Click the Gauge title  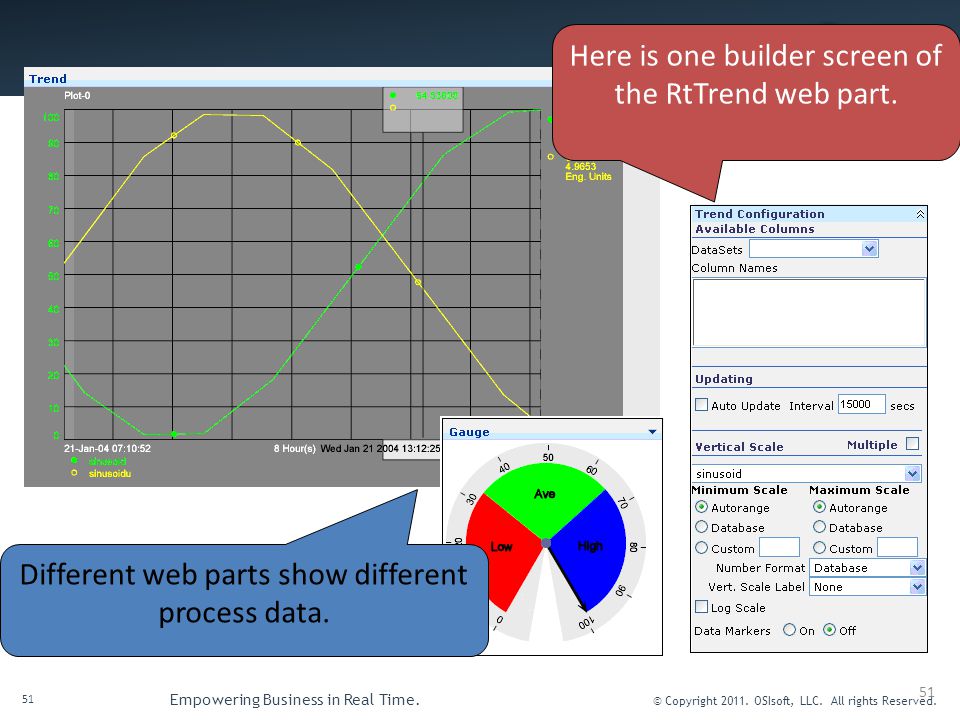point(469,432)
